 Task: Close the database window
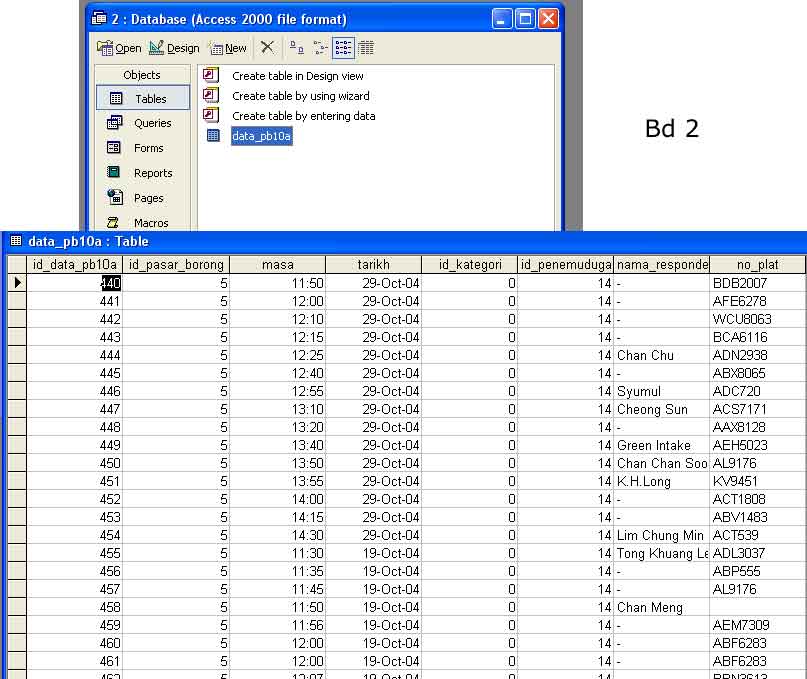click(x=548, y=19)
